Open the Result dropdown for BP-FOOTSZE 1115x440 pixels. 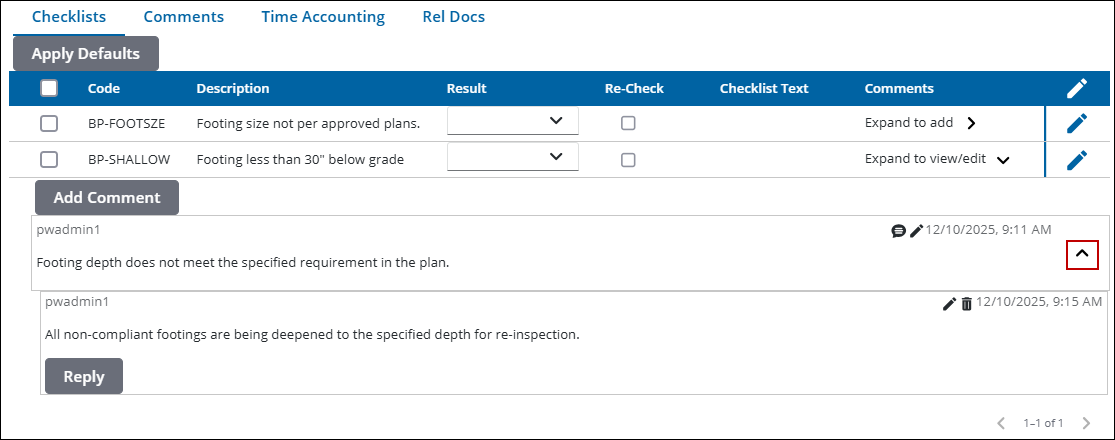513,122
